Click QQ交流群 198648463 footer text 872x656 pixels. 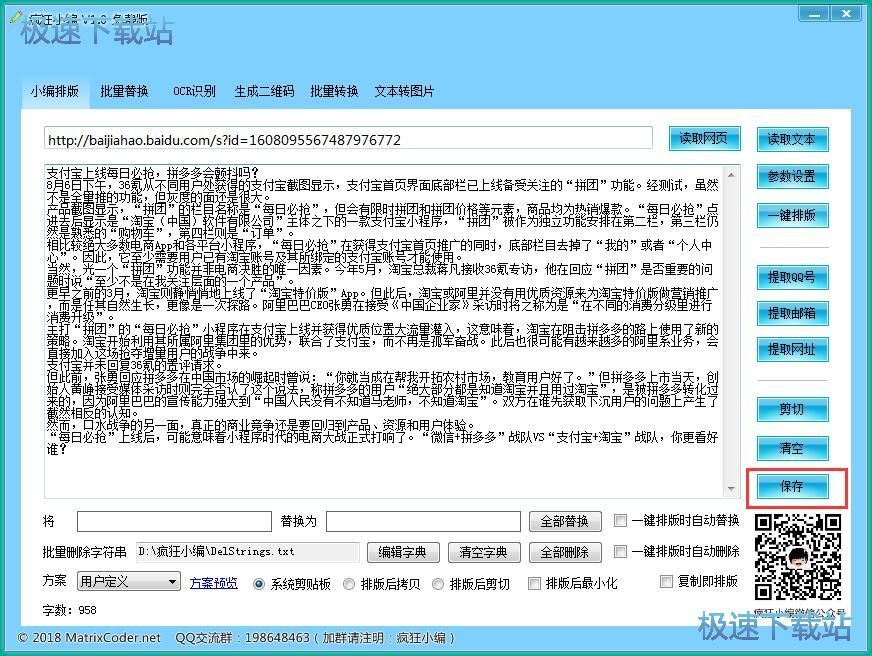(315, 638)
